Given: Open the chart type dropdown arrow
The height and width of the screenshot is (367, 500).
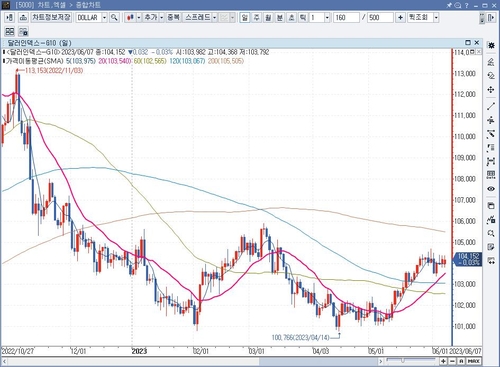Looking at the screenshot, I should pyautogui.click(x=139, y=18).
